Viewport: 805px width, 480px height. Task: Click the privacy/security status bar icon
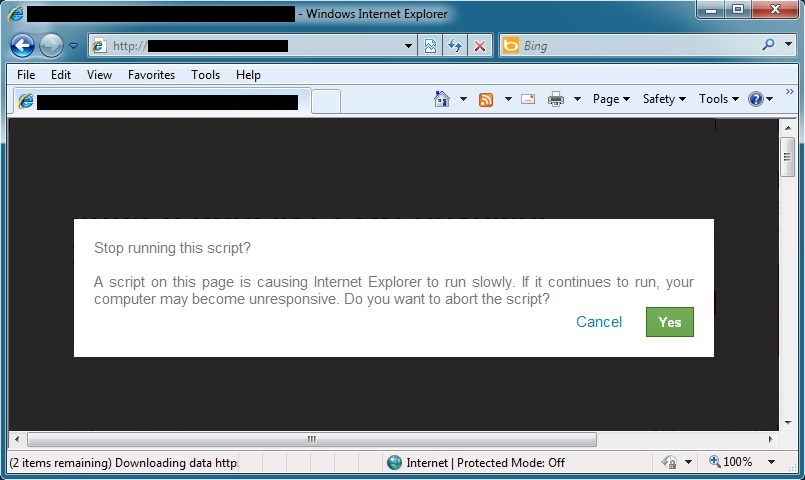(x=669, y=463)
